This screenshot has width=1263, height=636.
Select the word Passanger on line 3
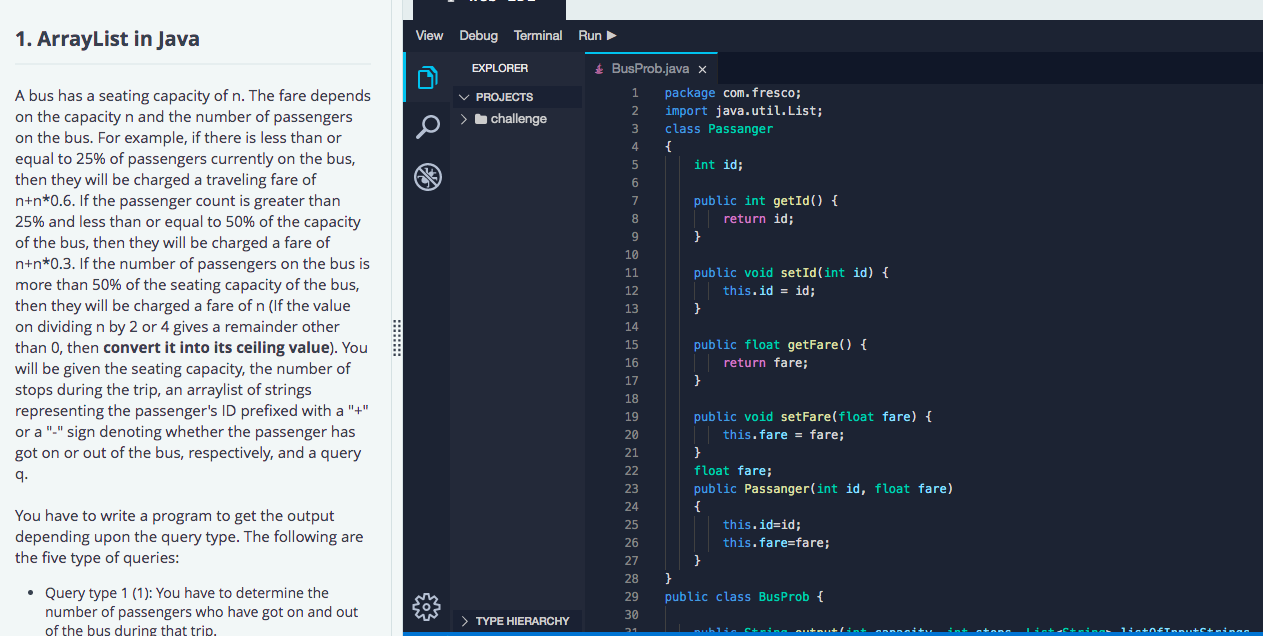click(743, 128)
